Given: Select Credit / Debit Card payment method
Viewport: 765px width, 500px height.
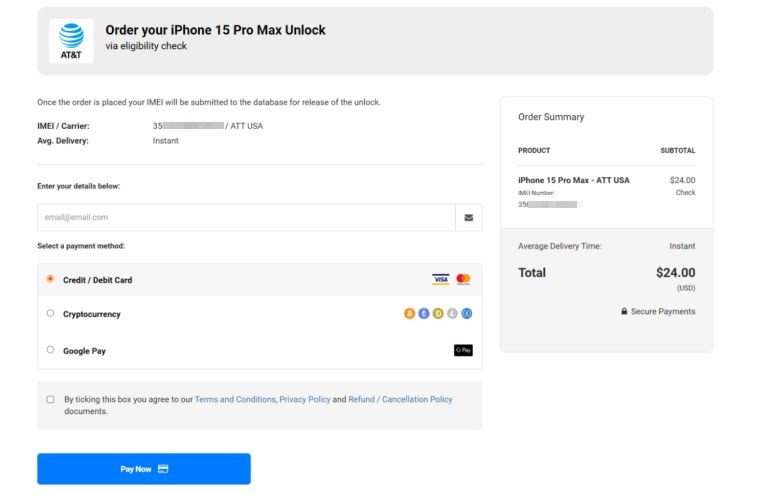Looking at the screenshot, I should 51,279.
